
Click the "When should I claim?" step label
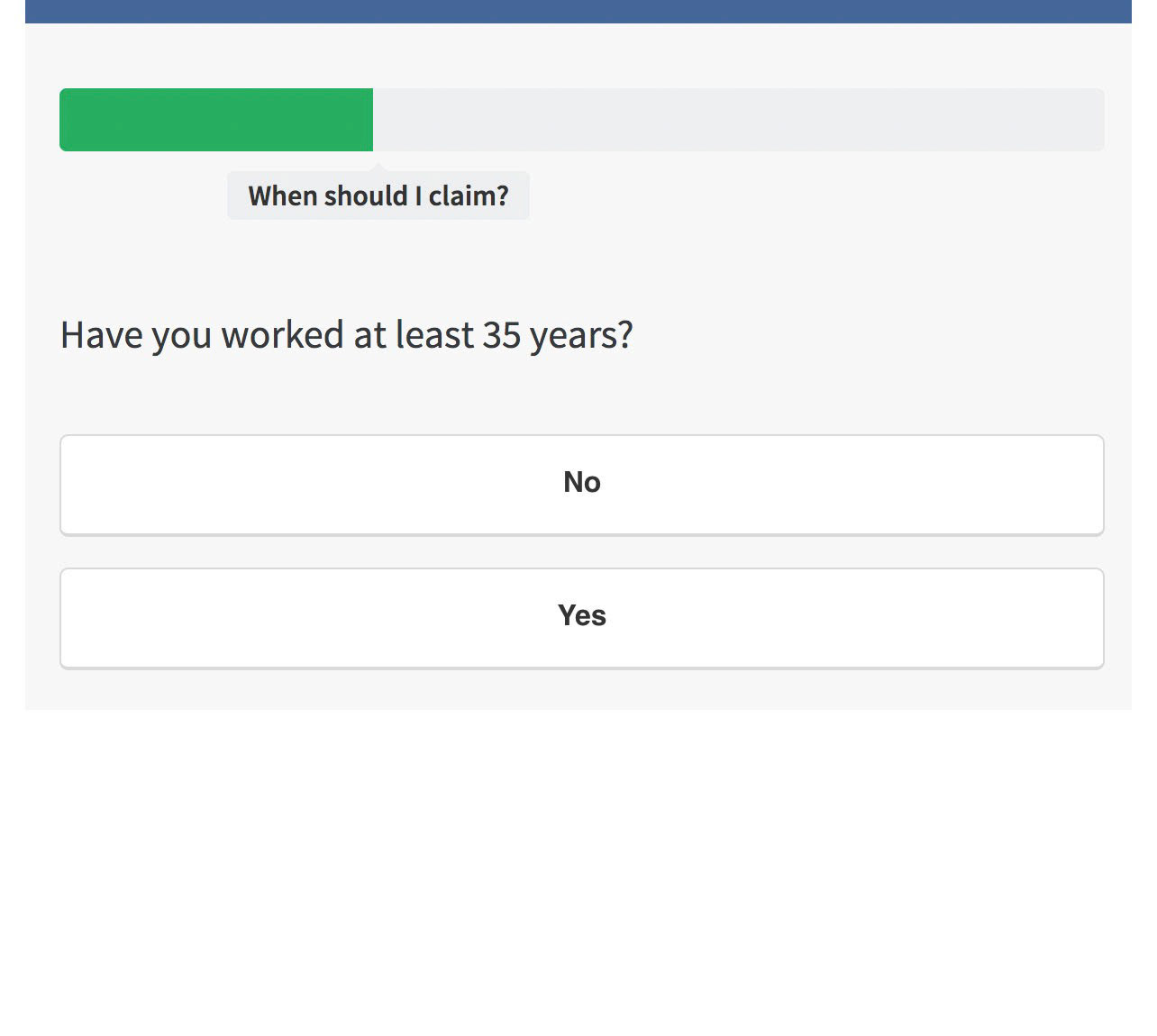point(378,195)
